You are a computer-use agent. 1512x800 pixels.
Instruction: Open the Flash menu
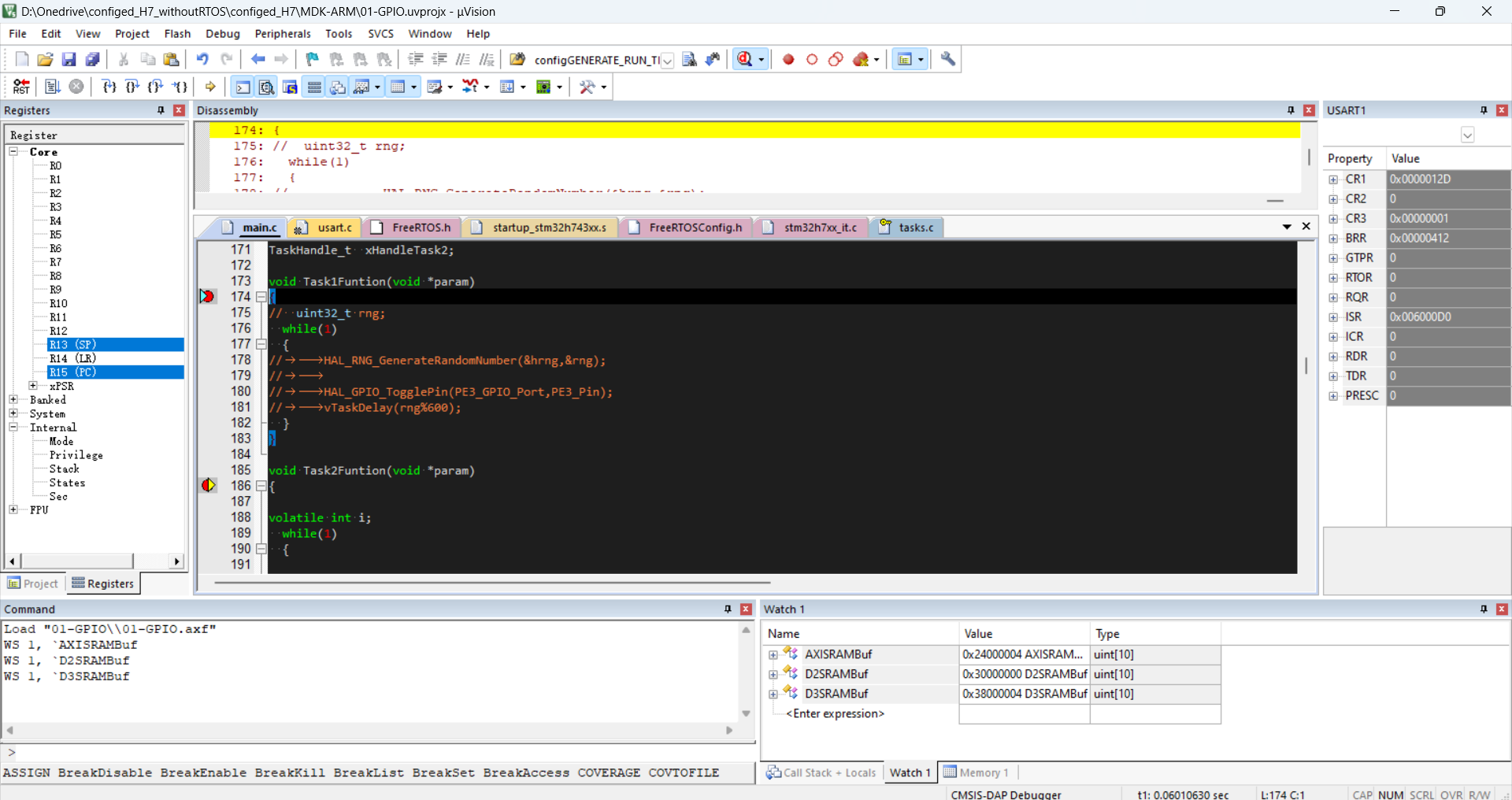pyautogui.click(x=177, y=34)
